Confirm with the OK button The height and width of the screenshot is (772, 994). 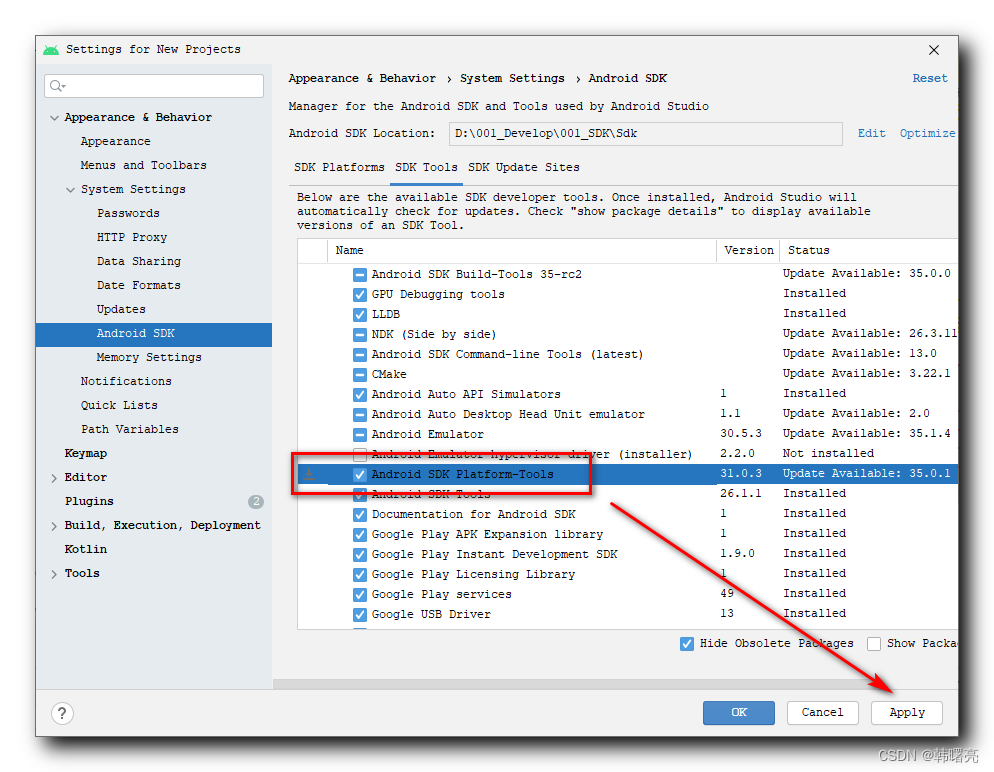pos(739,712)
